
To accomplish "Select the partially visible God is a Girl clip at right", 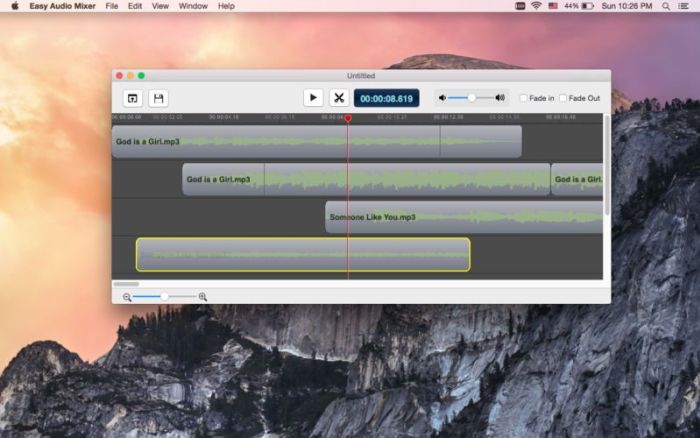I will 577,179.
